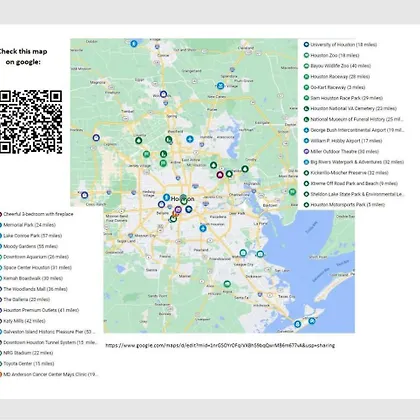The width and height of the screenshot is (420, 420).
Task: Select Houston Zoo (18 miles) in legend
Action: 331,55
